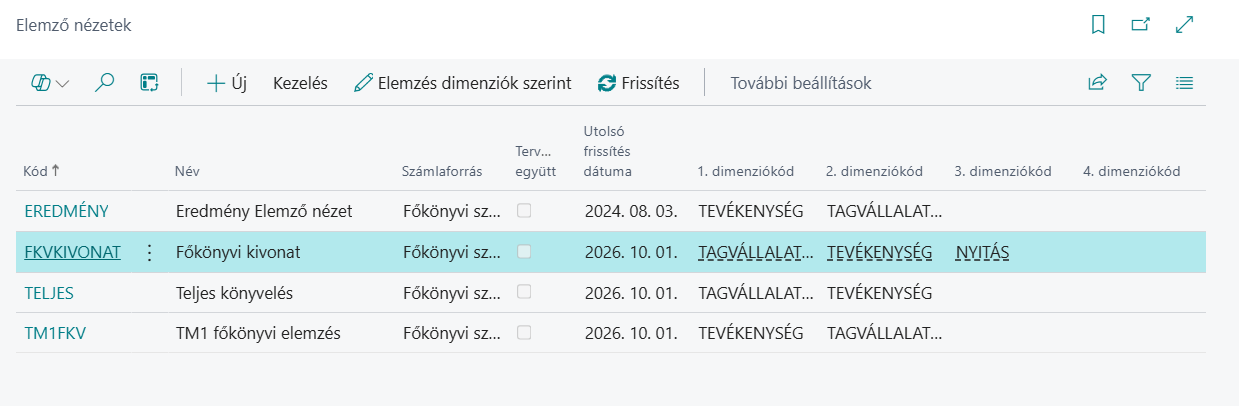Screen dimensions: 1239x406
Task: Open page in new window icon
Action: tap(1141, 26)
